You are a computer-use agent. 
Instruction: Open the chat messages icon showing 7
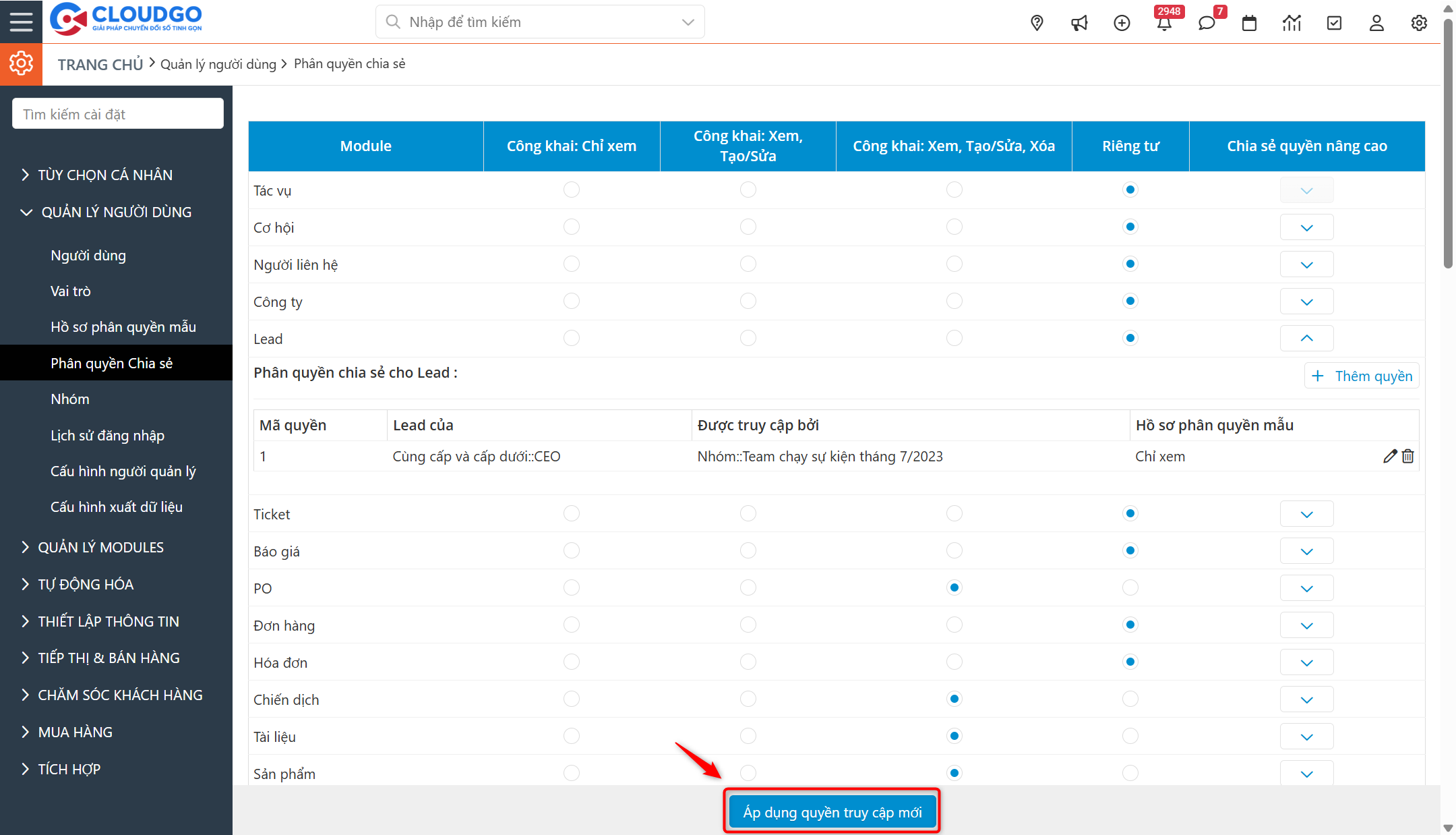click(x=1207, y=22)
